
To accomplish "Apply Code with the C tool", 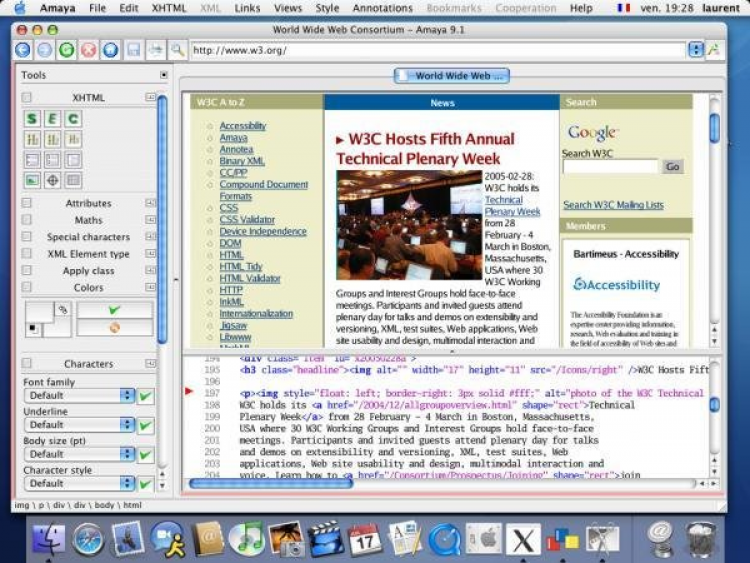I will [x=73, y=119].
